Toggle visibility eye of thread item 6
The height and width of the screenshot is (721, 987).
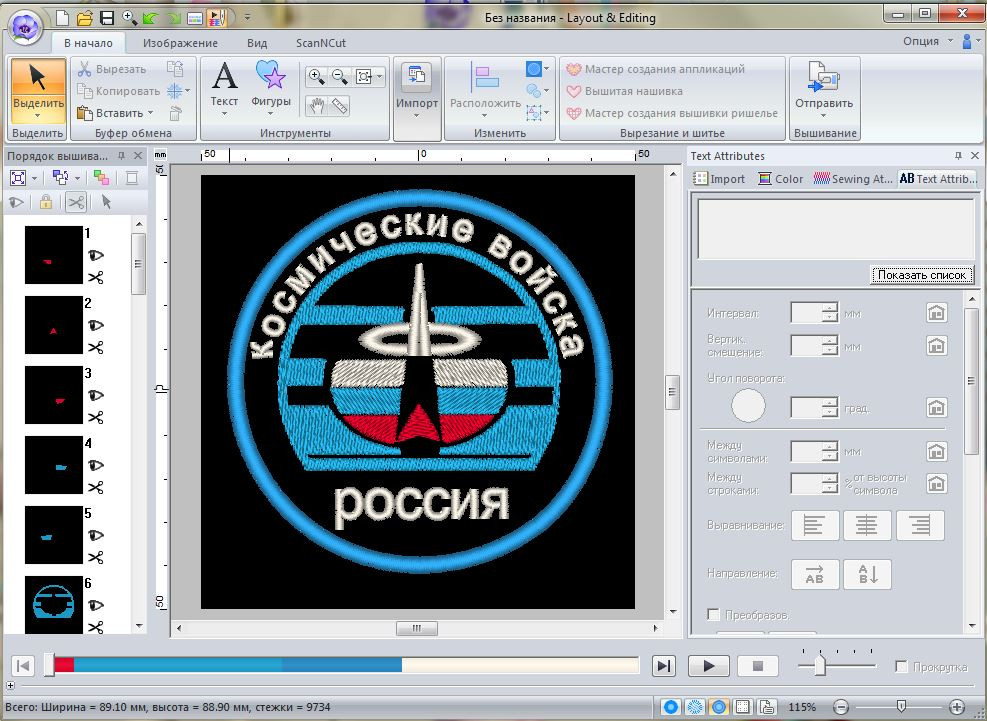[96, 605]
